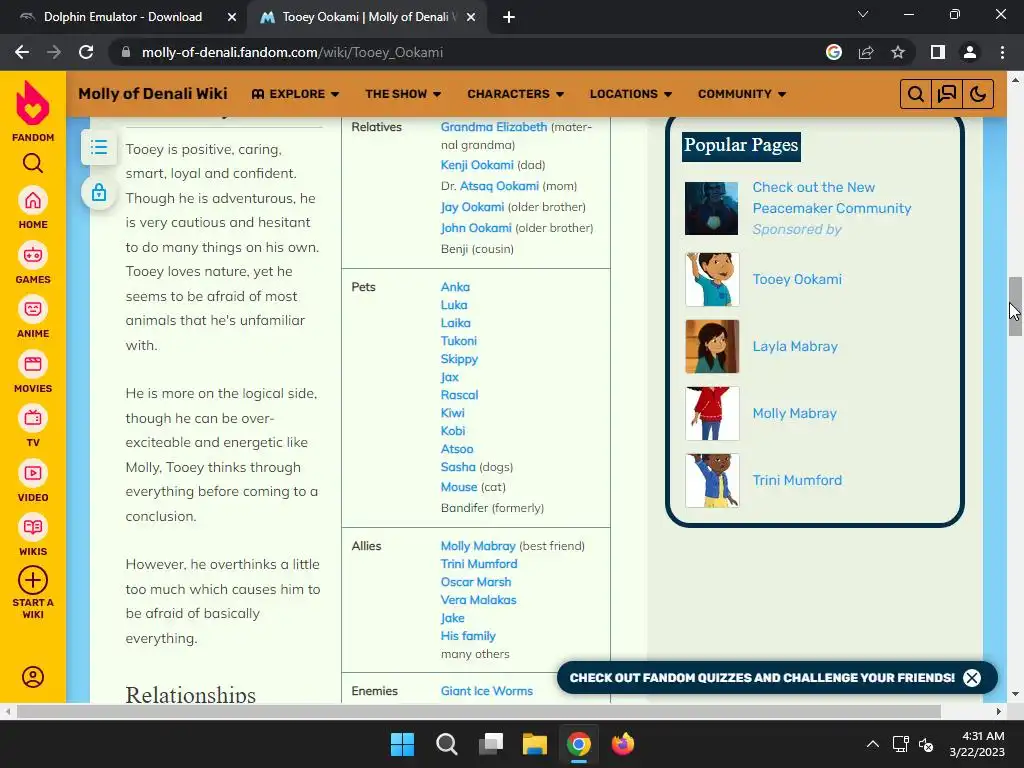Click the Chrome icon on the taskbar
Image resolution: width=1024 pixels, height=768 pixels.
tap(579, 744)
